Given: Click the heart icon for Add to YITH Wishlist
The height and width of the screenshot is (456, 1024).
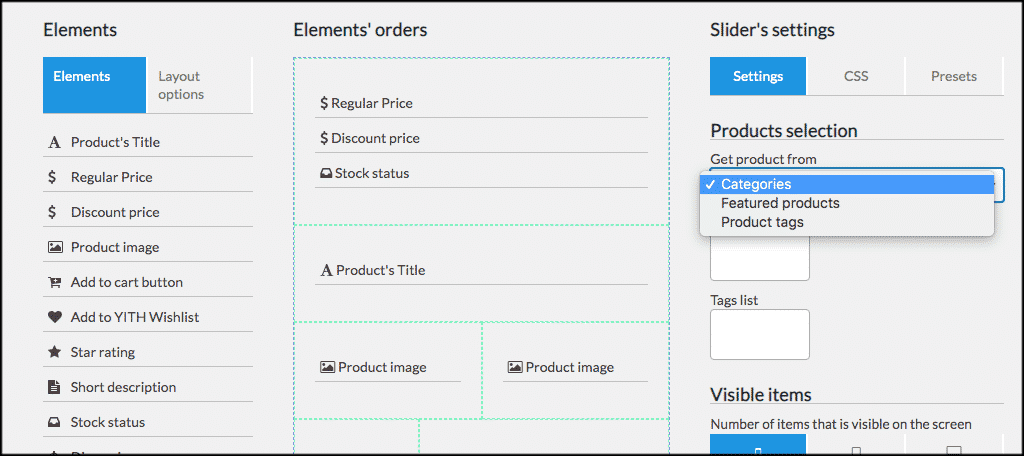Looking at the screenshot, I should [54, 317].
